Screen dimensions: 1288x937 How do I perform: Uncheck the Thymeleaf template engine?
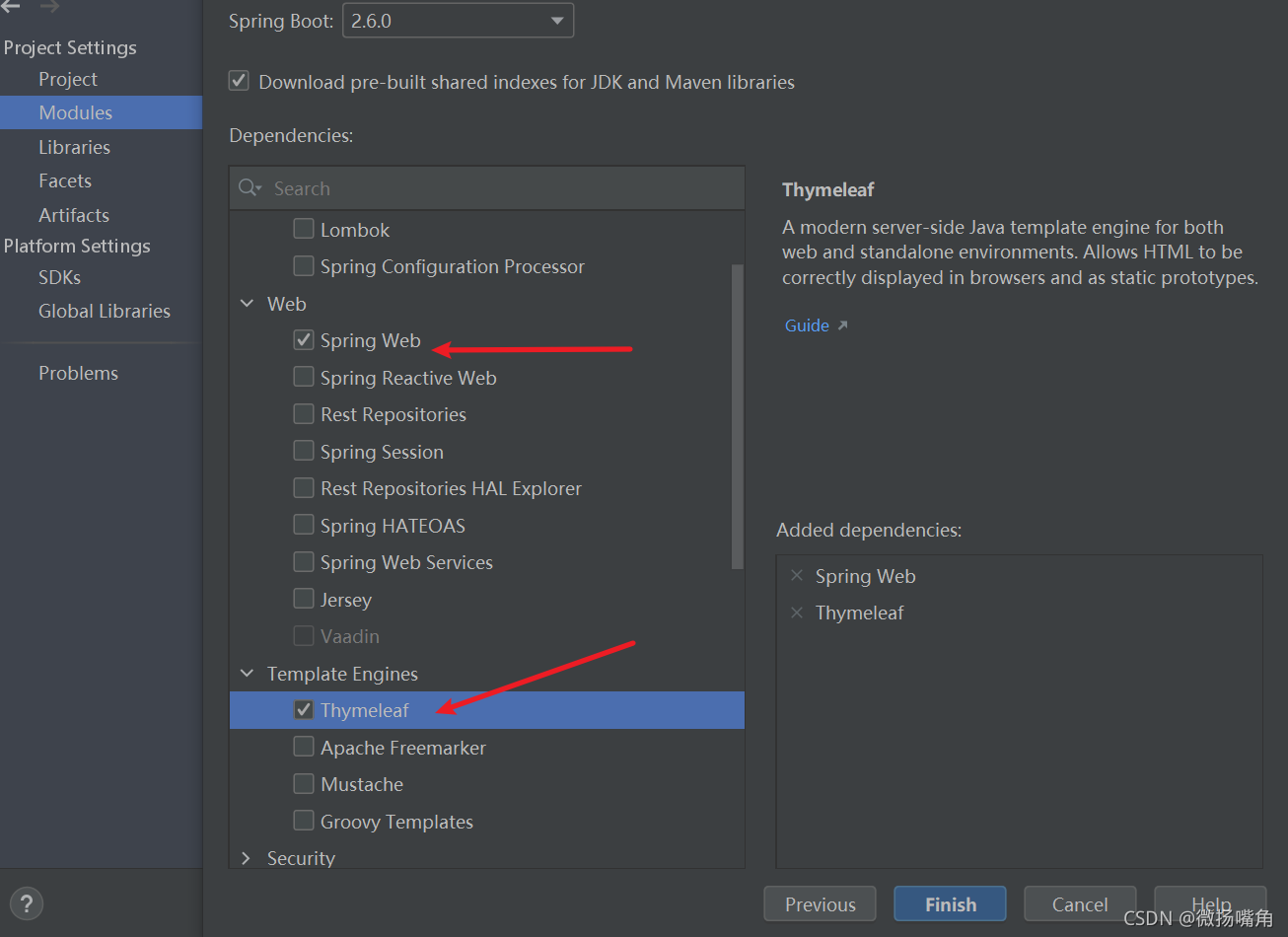pyautogui.click(x=304, y=710)
